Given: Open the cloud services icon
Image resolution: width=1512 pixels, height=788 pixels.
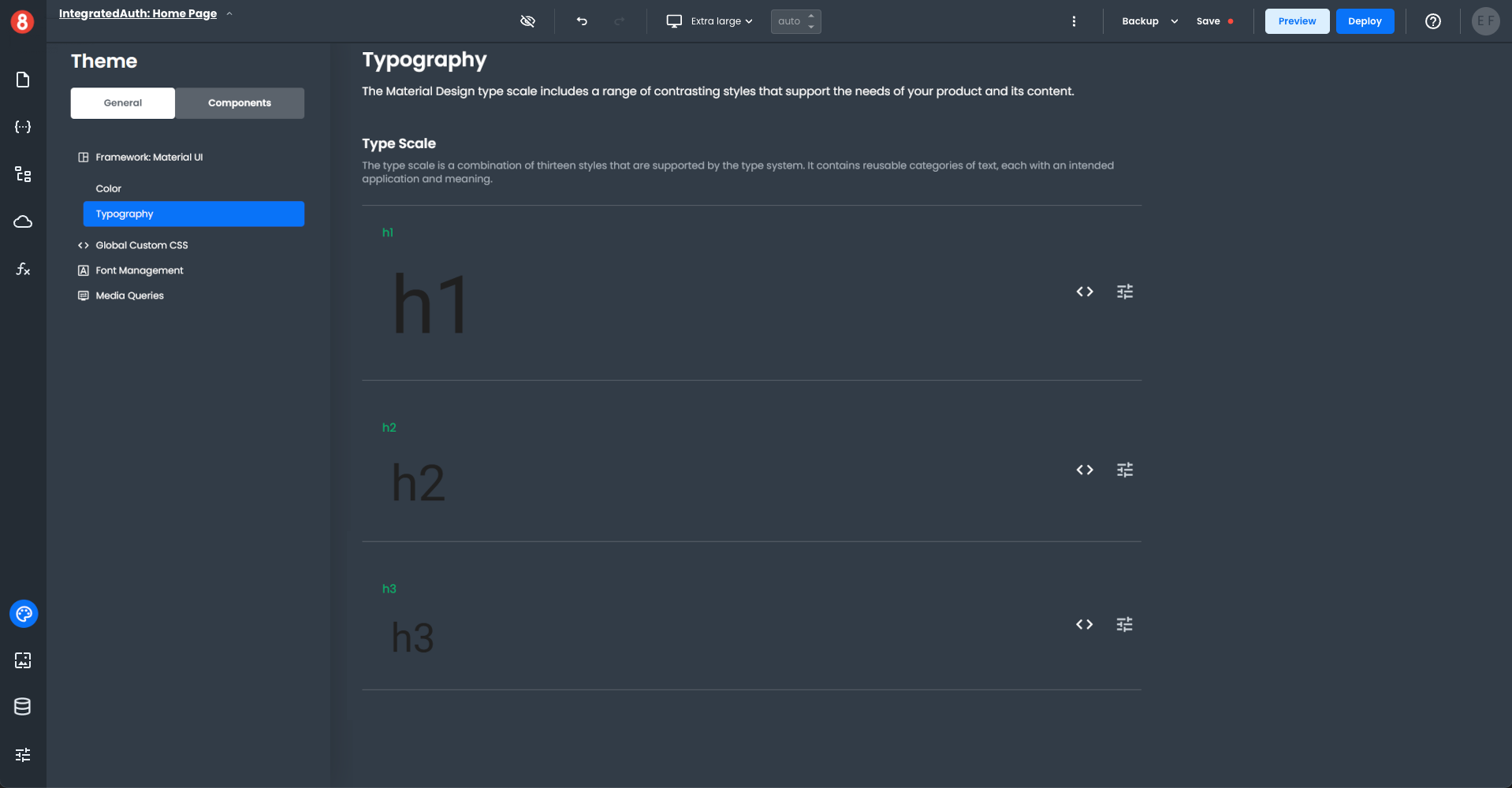Looking at the screenshot, I should [x=23, y=221].
